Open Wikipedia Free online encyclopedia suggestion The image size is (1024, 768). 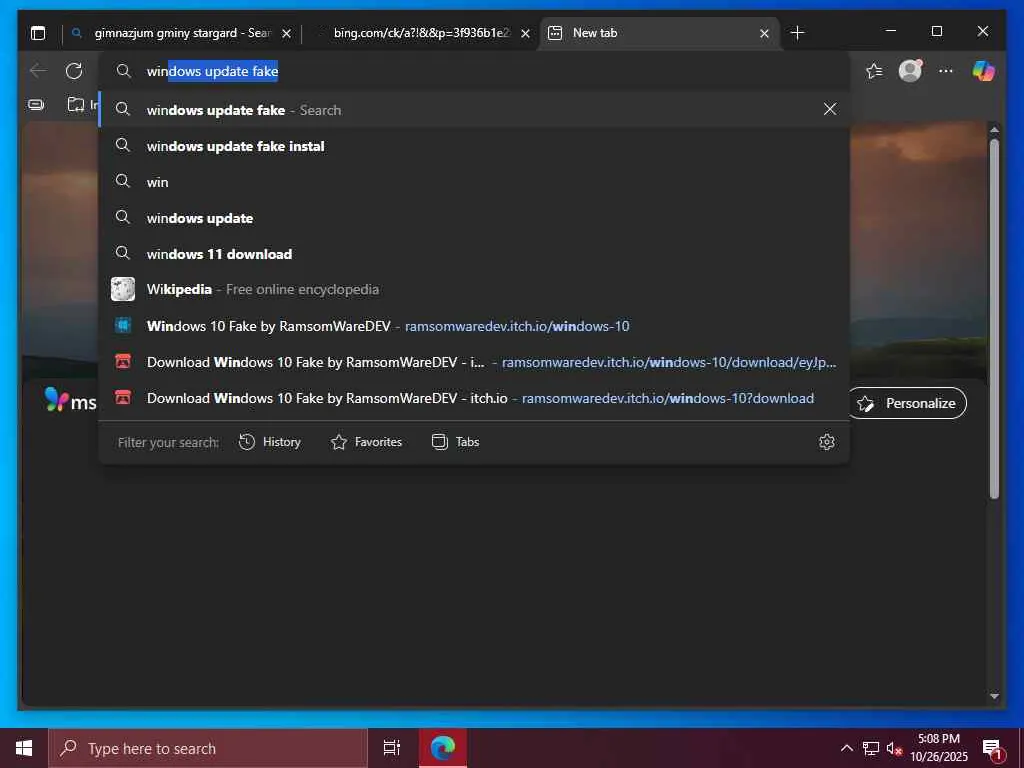[x=474, y=289]
